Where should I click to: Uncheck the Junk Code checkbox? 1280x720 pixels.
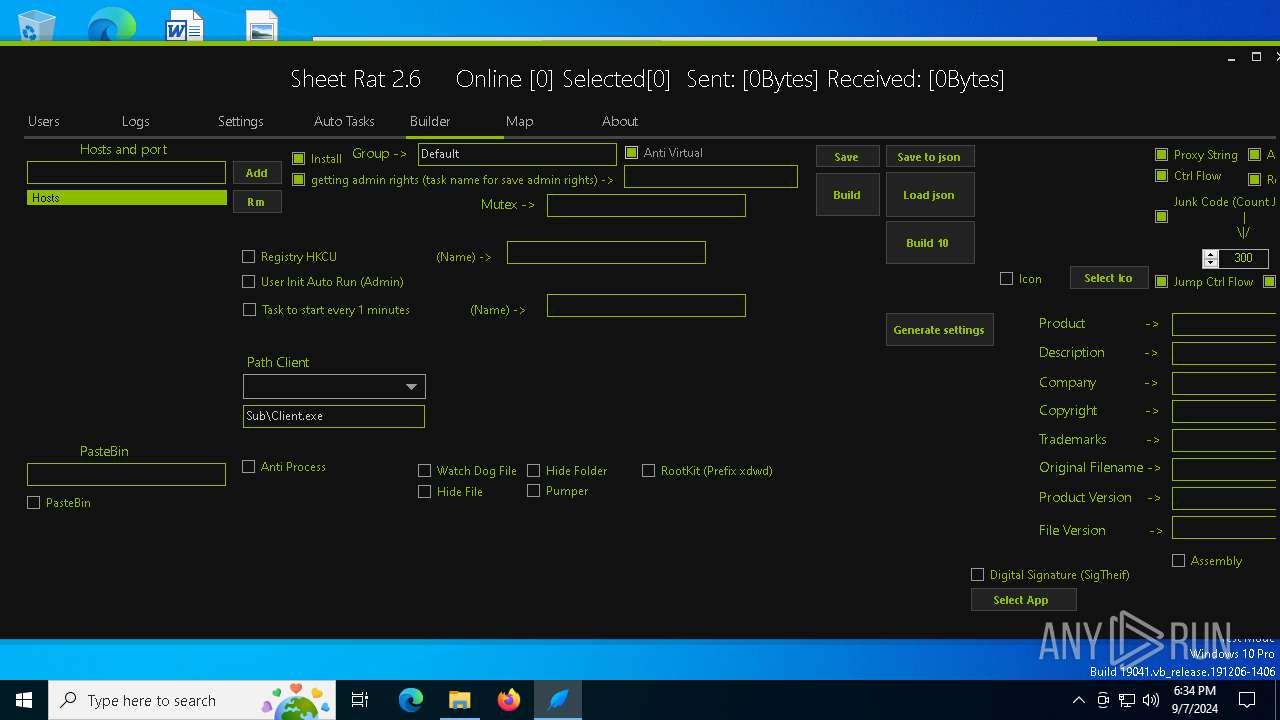click(1161, 216)
